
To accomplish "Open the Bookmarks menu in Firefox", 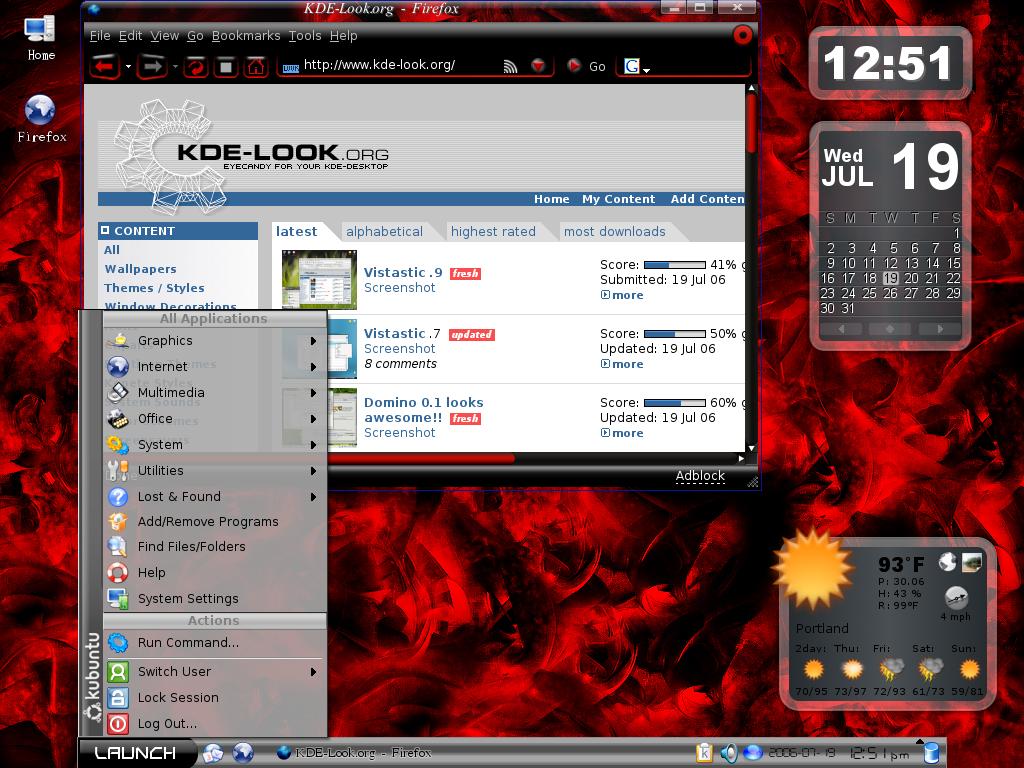I will [x=246, y=36].
